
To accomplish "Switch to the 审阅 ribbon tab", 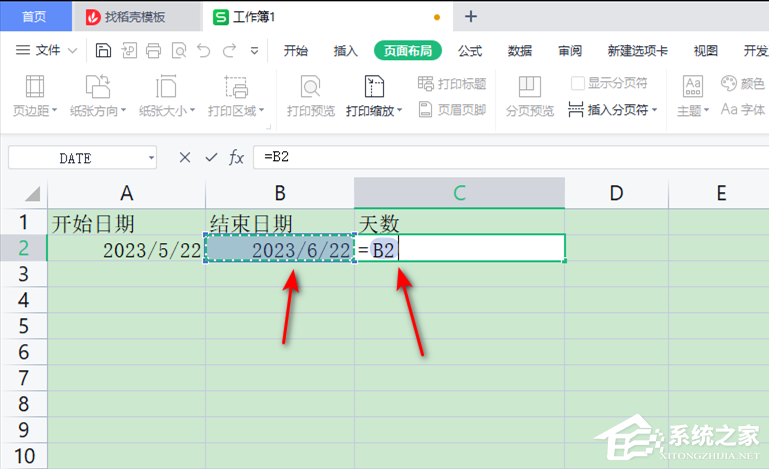I will [x=570, y=51].
